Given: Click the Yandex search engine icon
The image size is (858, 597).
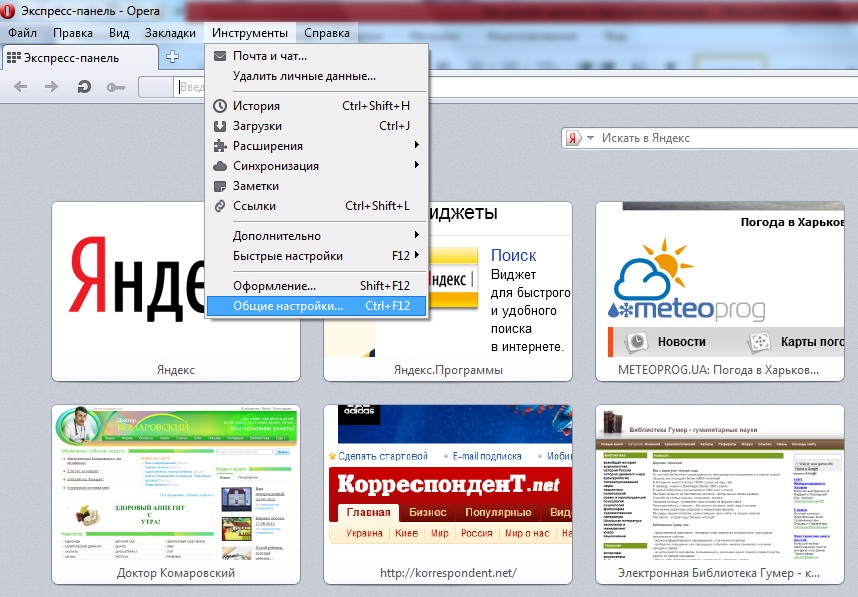Looking at the screenshot, I should tap(573, 138).
